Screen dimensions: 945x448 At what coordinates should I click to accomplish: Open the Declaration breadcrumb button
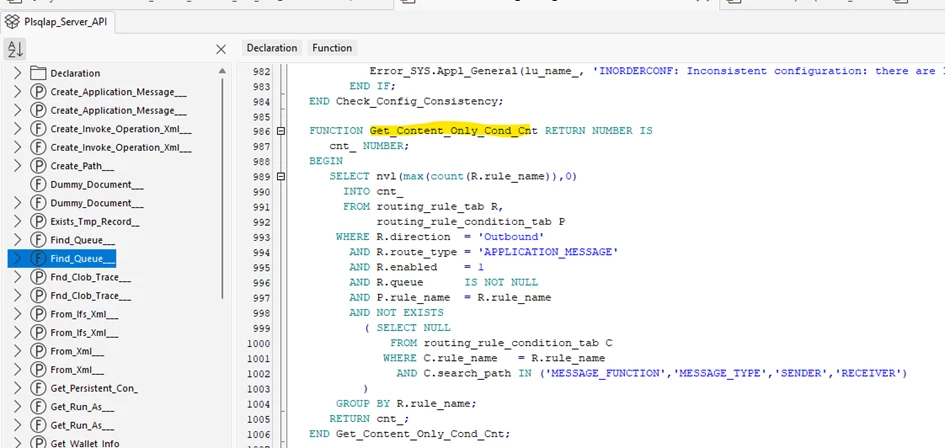coord(272,48)
